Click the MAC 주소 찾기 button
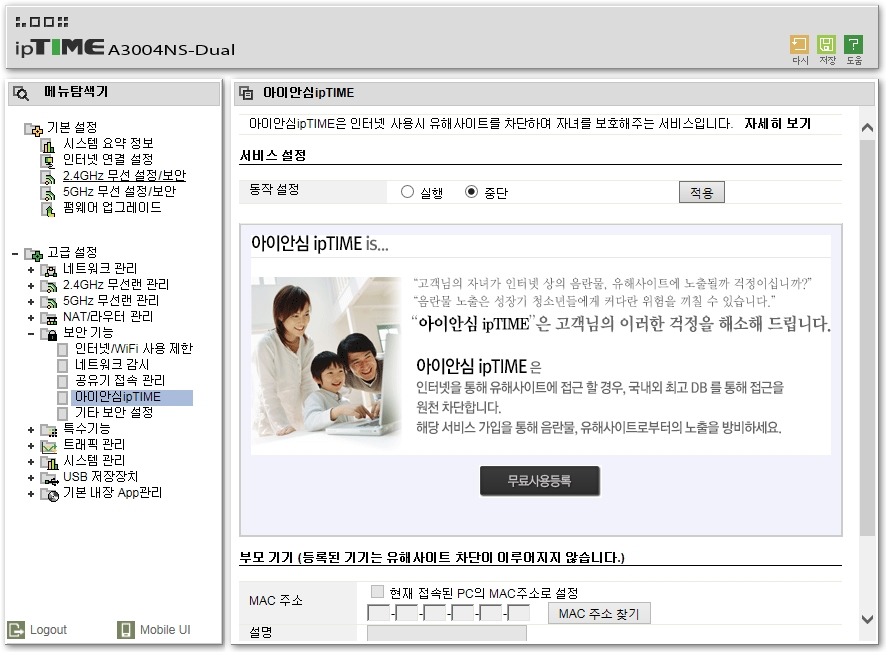The width and height of the screenshot is (890, 656). [x=599, y=613]
